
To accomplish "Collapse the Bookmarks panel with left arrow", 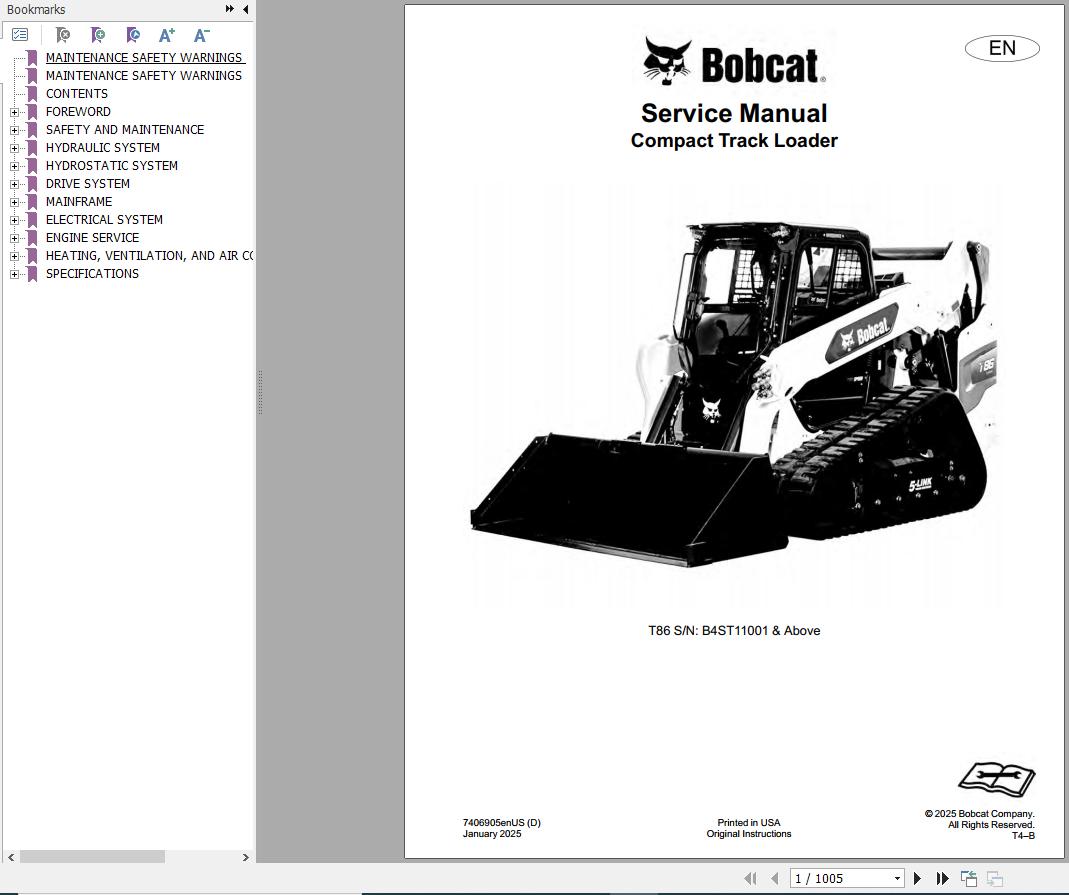I will pyautogui.click(x=245, y=9).
